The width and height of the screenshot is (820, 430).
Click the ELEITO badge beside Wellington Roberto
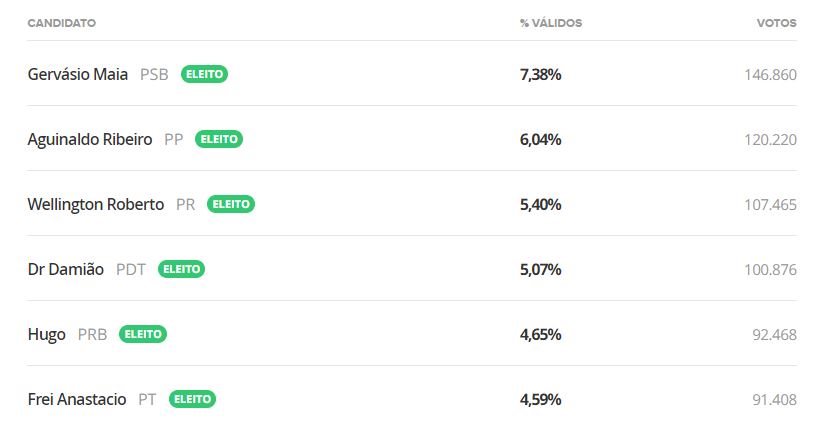pyautogui.click(x=231, y=204)
